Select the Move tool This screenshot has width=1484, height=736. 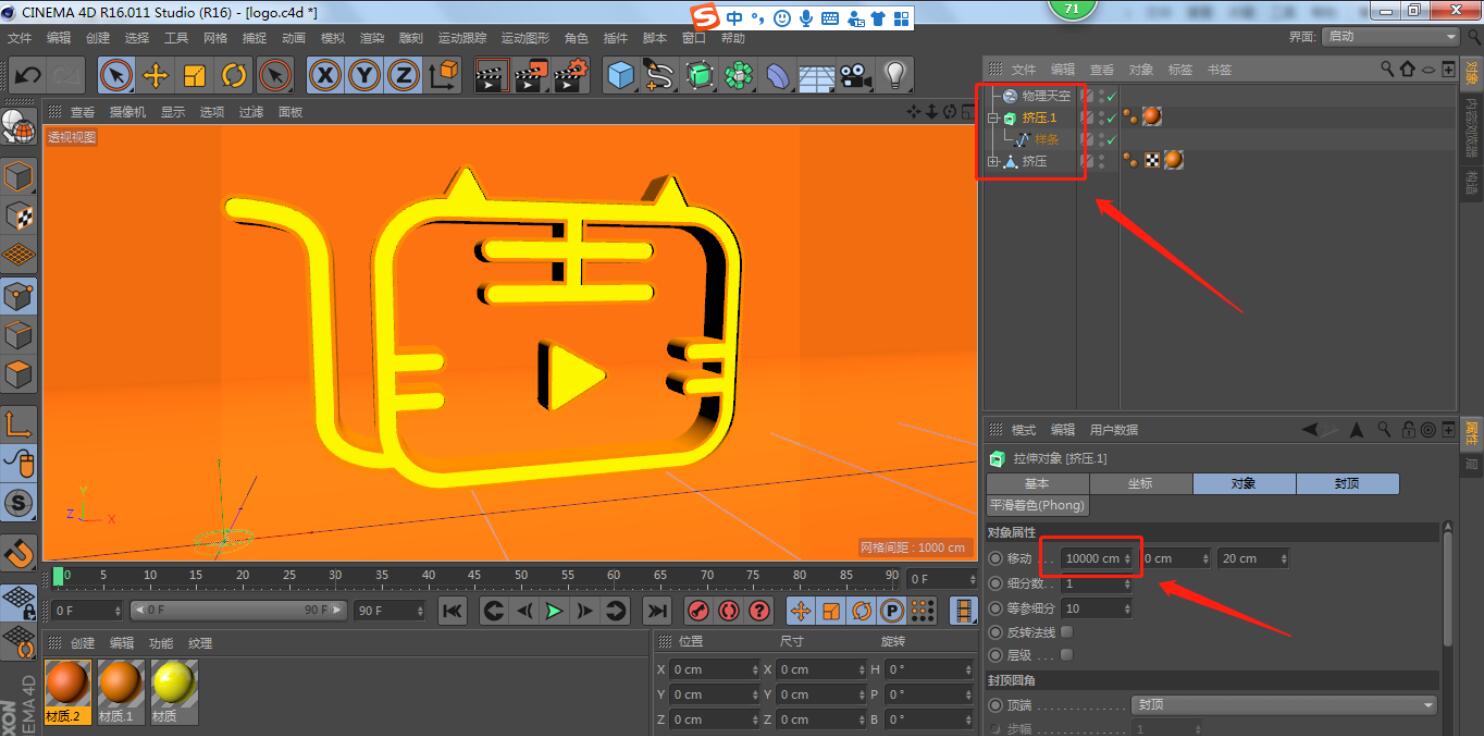click(x=156, y=75)
